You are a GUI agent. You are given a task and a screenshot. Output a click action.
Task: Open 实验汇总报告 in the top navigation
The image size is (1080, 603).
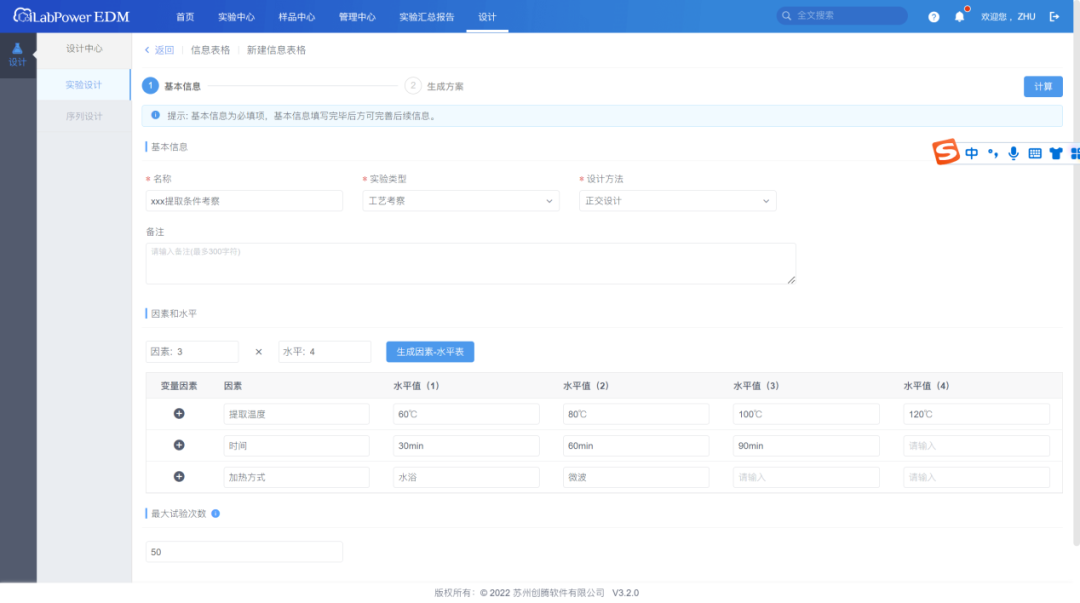427,17
